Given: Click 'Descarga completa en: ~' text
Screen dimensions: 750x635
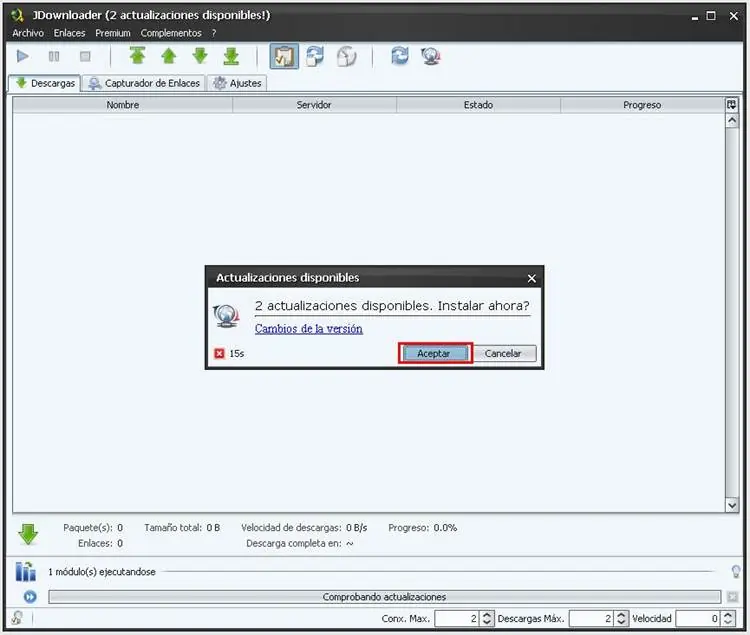Looking at the screenshot, I should pyautogui.click(x=300, y=543).
